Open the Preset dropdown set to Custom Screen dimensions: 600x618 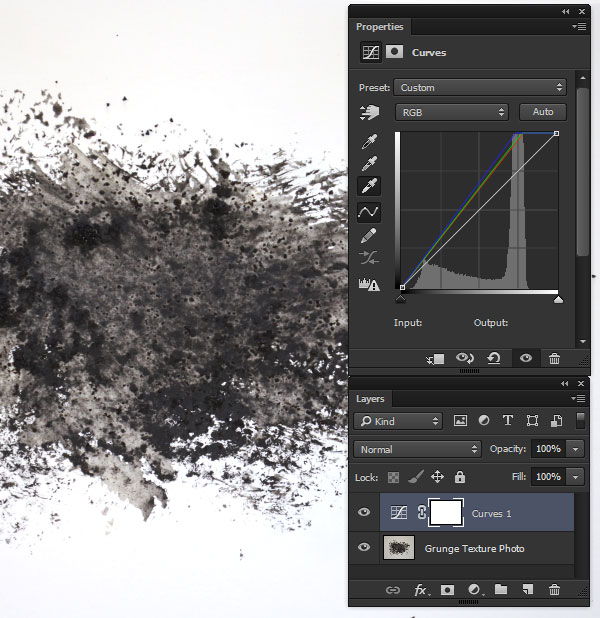pyautogui.click(x=480, y=88)
